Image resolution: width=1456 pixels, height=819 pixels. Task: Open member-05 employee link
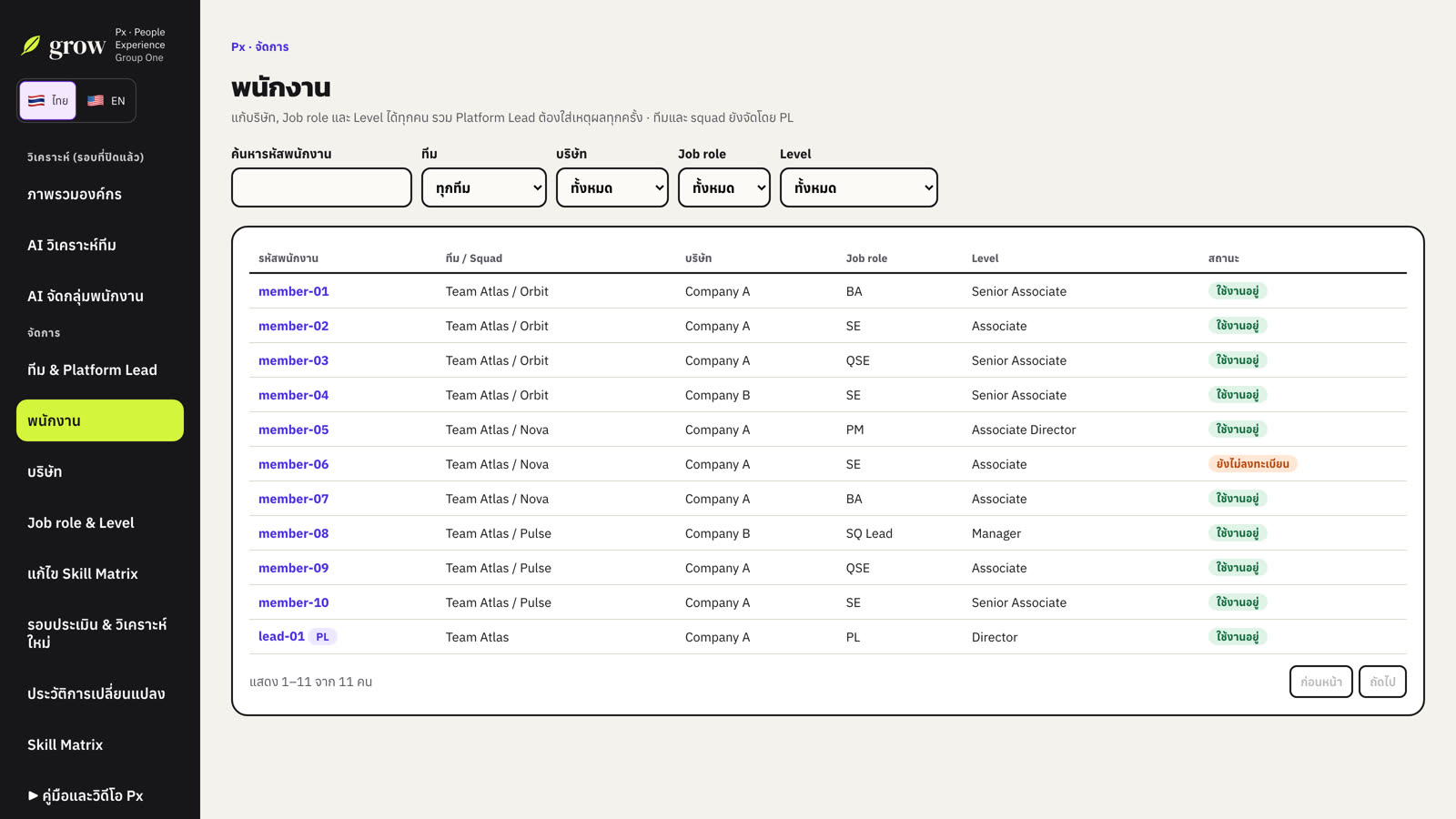point(293,430)
